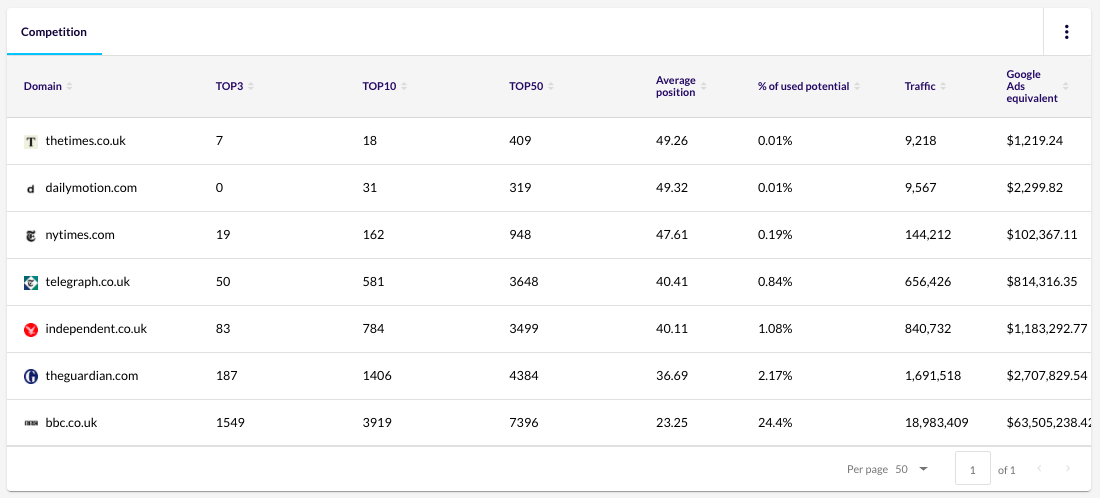Click the TOP10 column header label
This screenshot has width=1100, height=498.
[x=380, y=87]
